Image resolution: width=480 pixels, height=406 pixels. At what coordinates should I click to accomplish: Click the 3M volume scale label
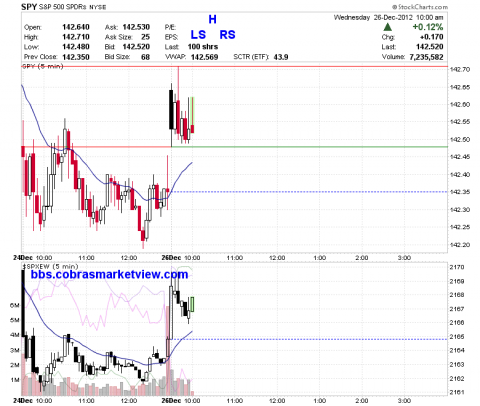(15, 350)
